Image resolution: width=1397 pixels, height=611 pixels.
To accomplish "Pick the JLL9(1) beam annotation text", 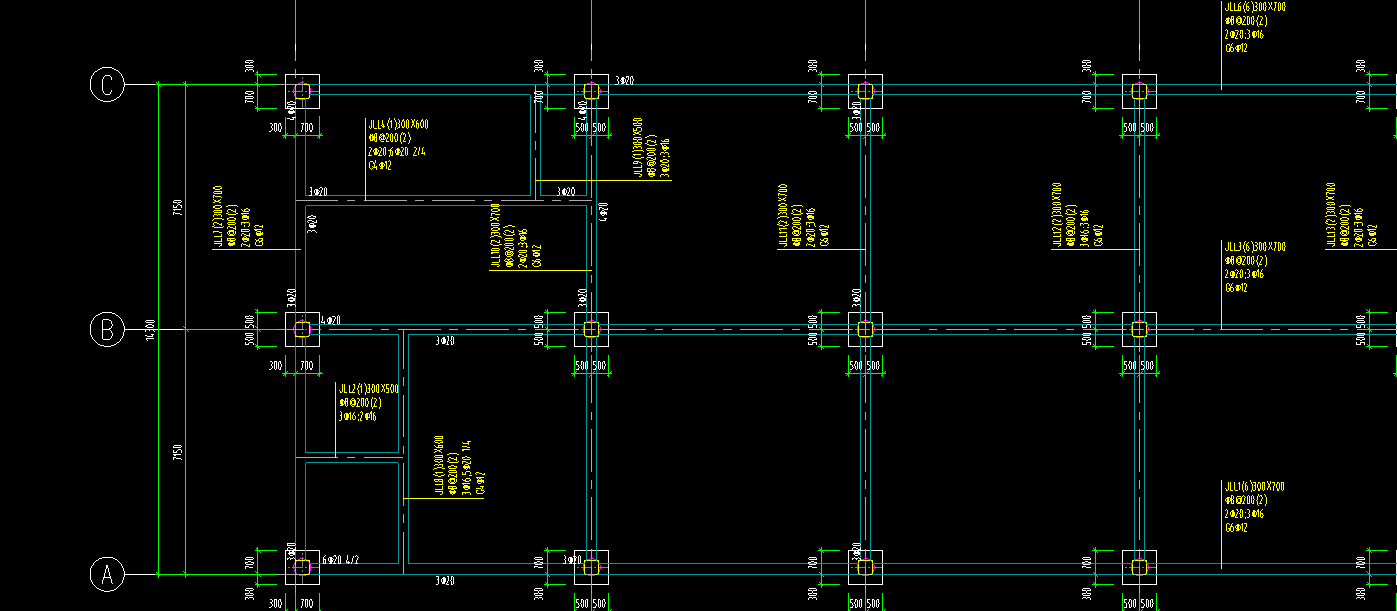I will tap(652, 148).
